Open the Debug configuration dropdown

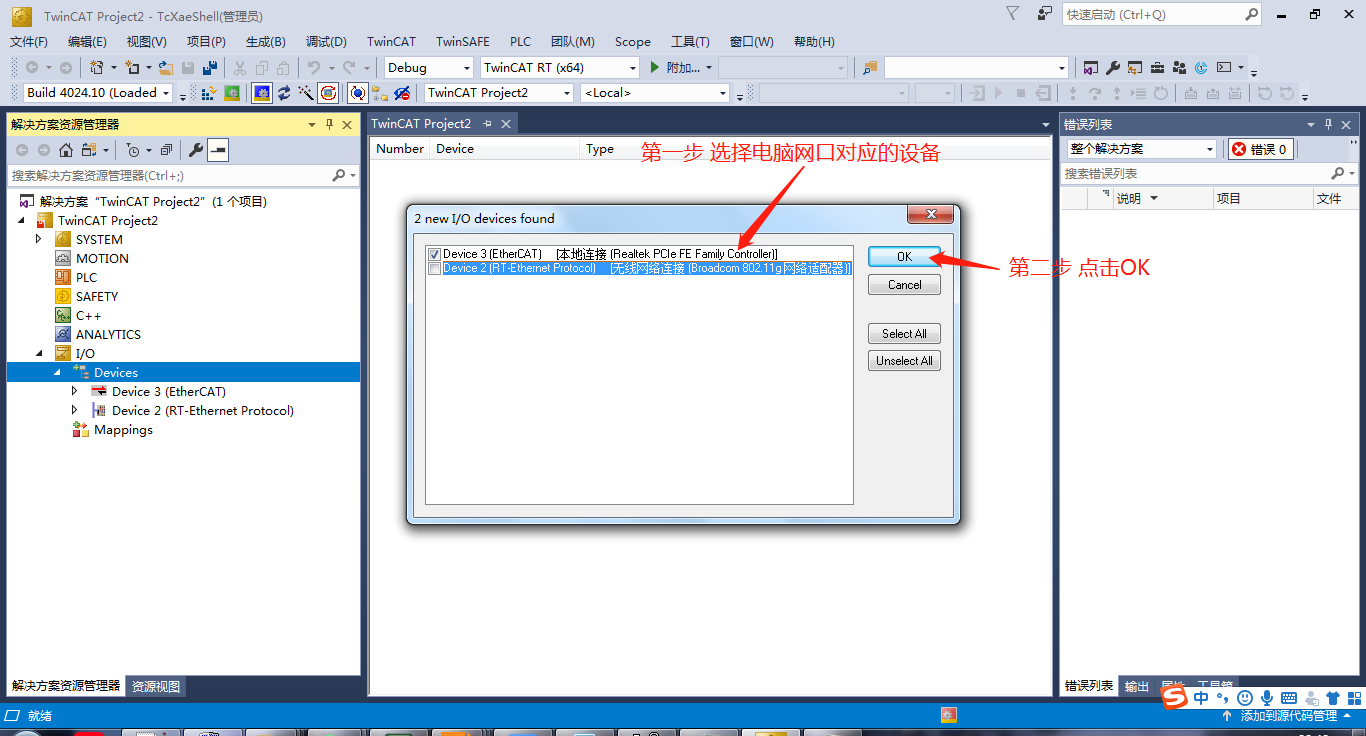point(429,68)
